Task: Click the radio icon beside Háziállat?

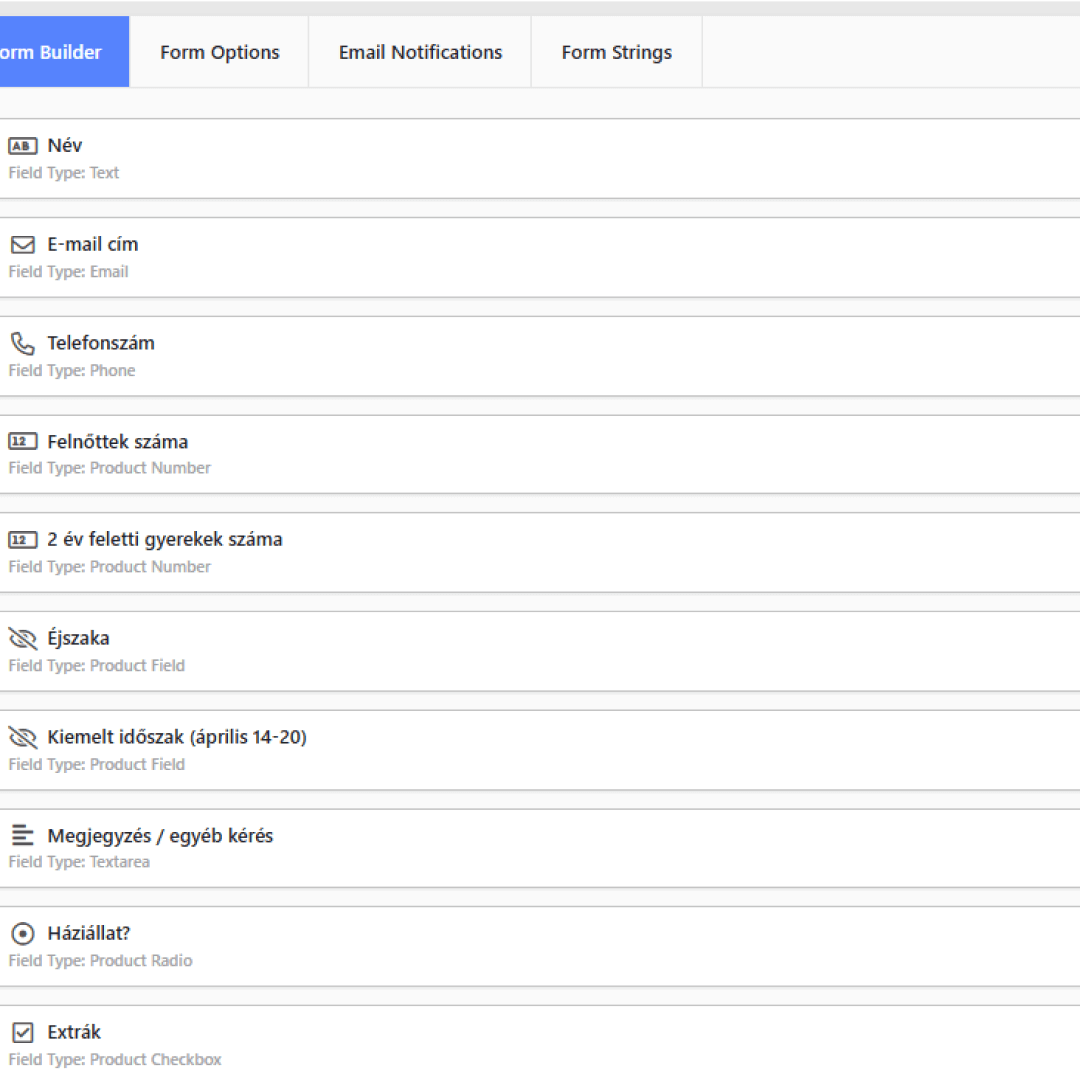Action: pos(22,934)
